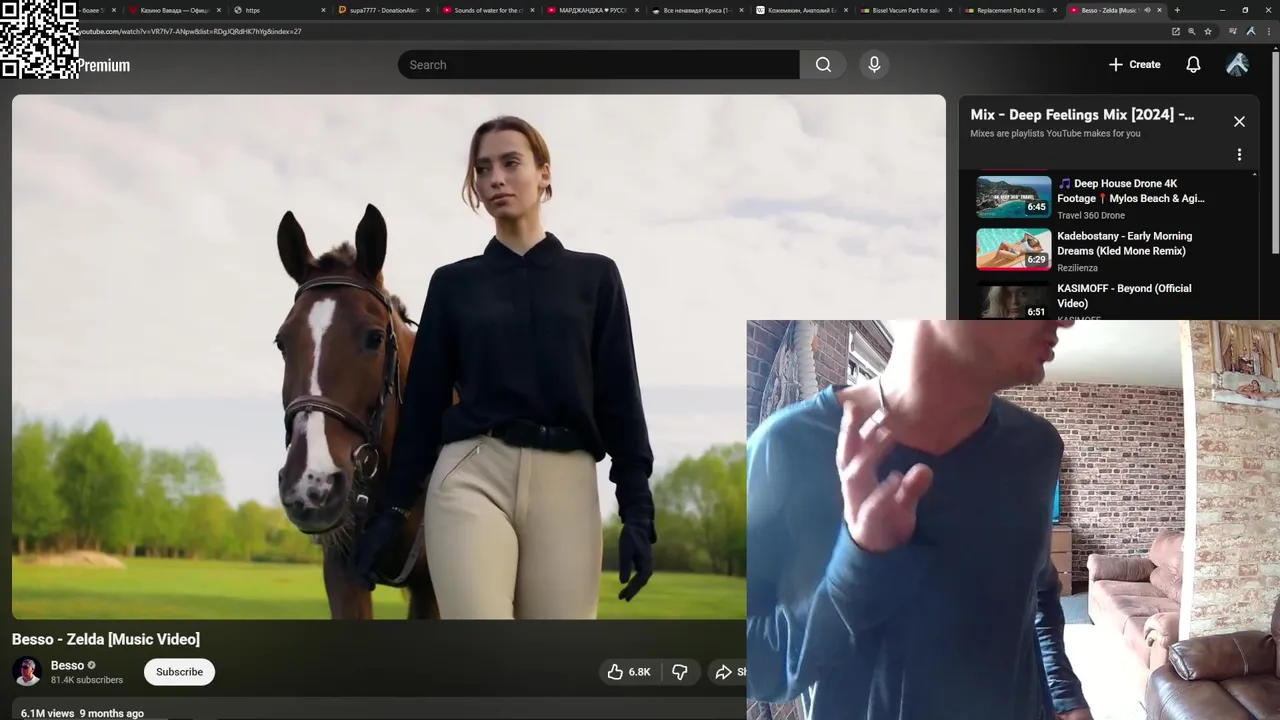Screen dimensions: 1280x720
Task: Open Deep House Drone 4K Footage title
Action: [x=1131, y=191]
